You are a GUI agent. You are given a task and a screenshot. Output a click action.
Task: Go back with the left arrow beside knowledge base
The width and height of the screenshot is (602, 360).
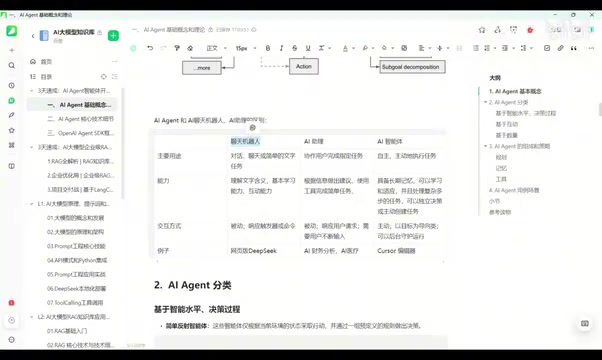(33, 36)
